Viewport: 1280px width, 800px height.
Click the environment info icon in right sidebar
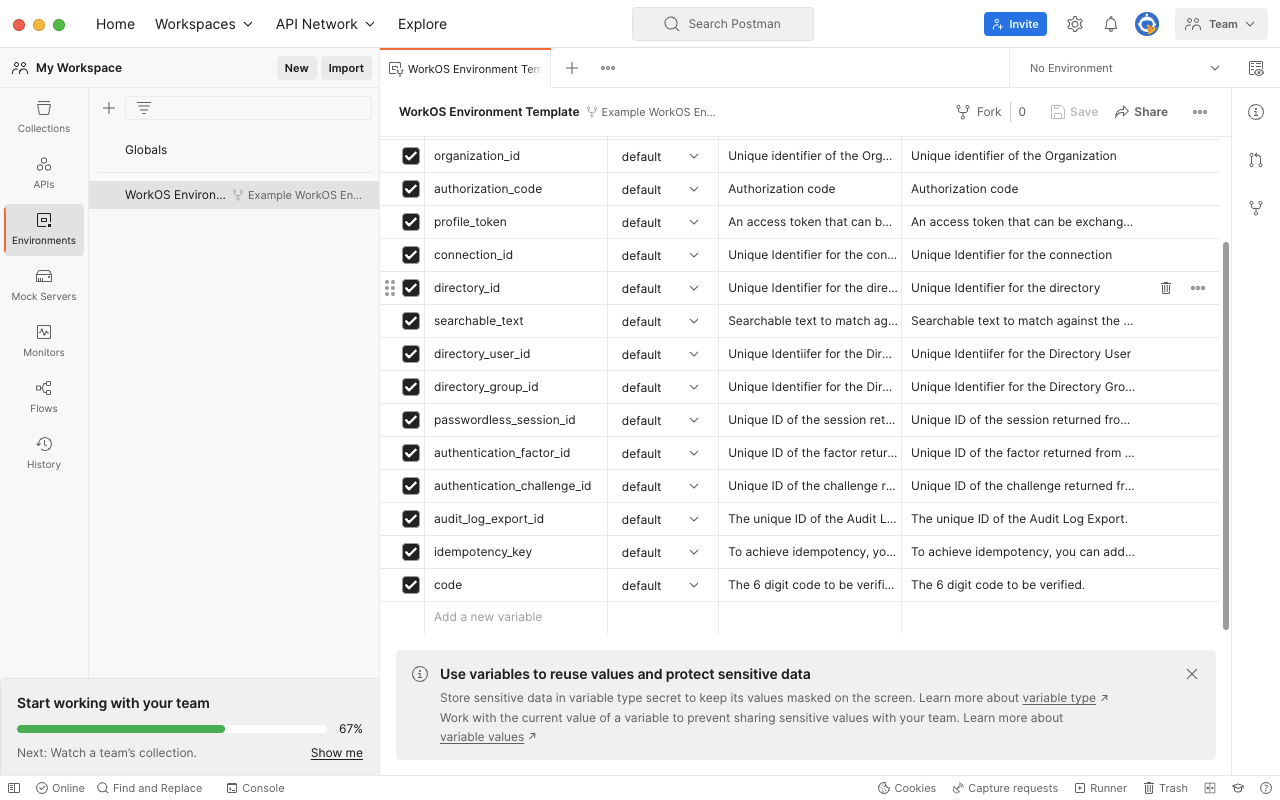click(x=1256, y=112)
